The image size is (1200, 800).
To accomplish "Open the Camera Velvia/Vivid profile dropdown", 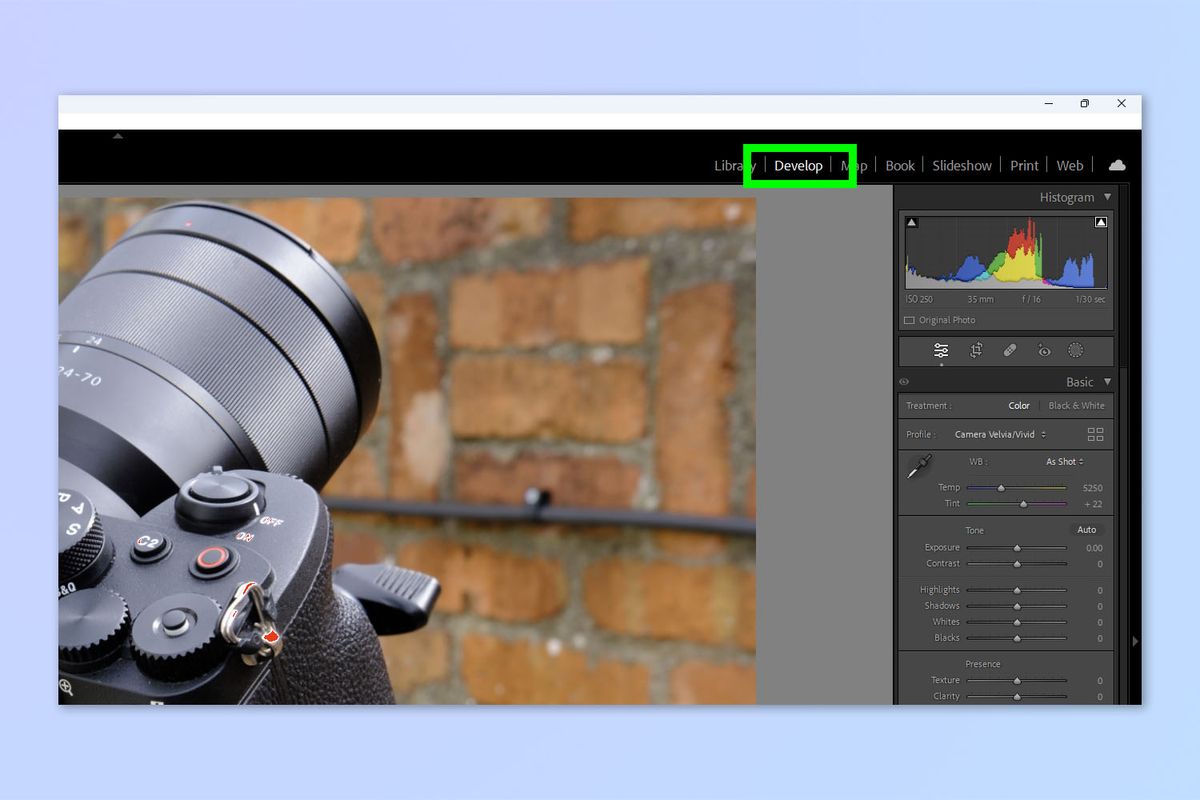I will (x=999, y=434).
